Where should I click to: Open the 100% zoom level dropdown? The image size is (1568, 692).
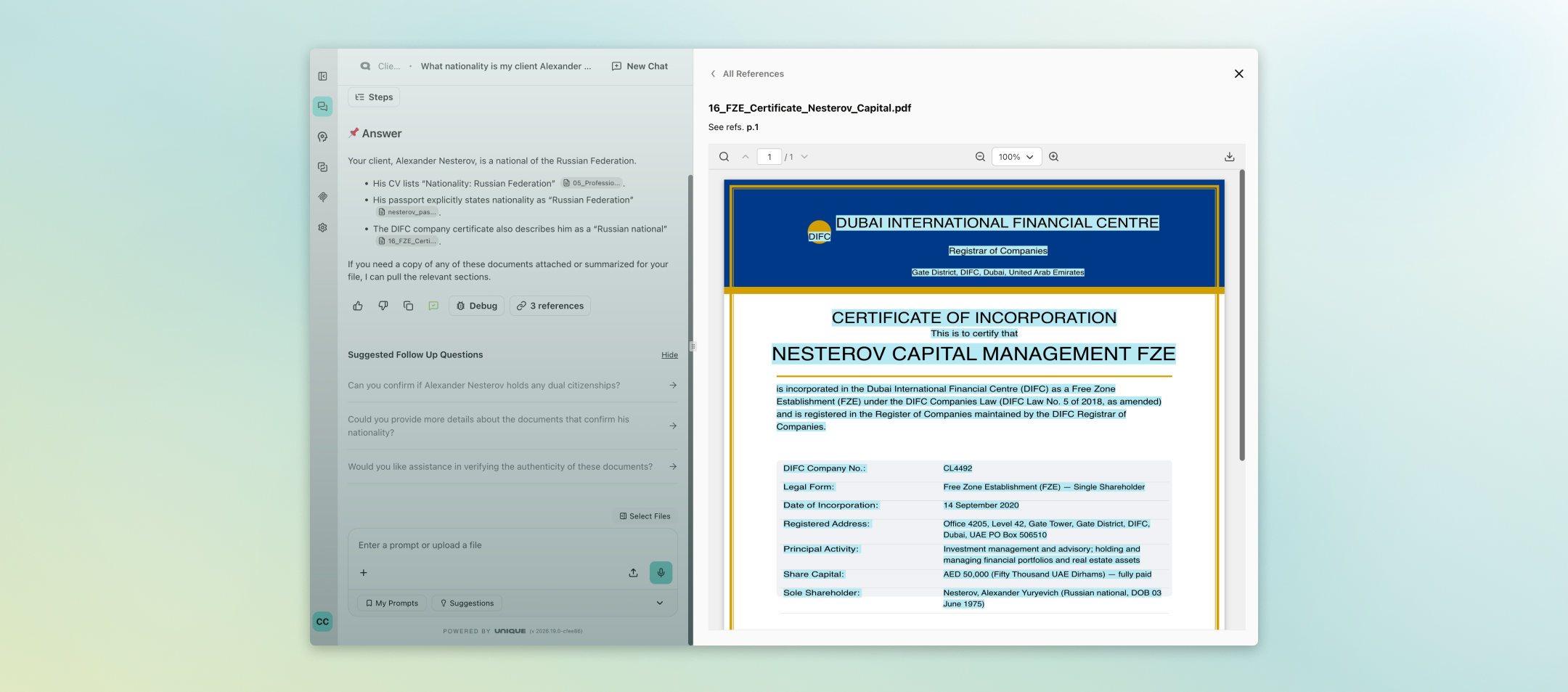pos(1016,157)
